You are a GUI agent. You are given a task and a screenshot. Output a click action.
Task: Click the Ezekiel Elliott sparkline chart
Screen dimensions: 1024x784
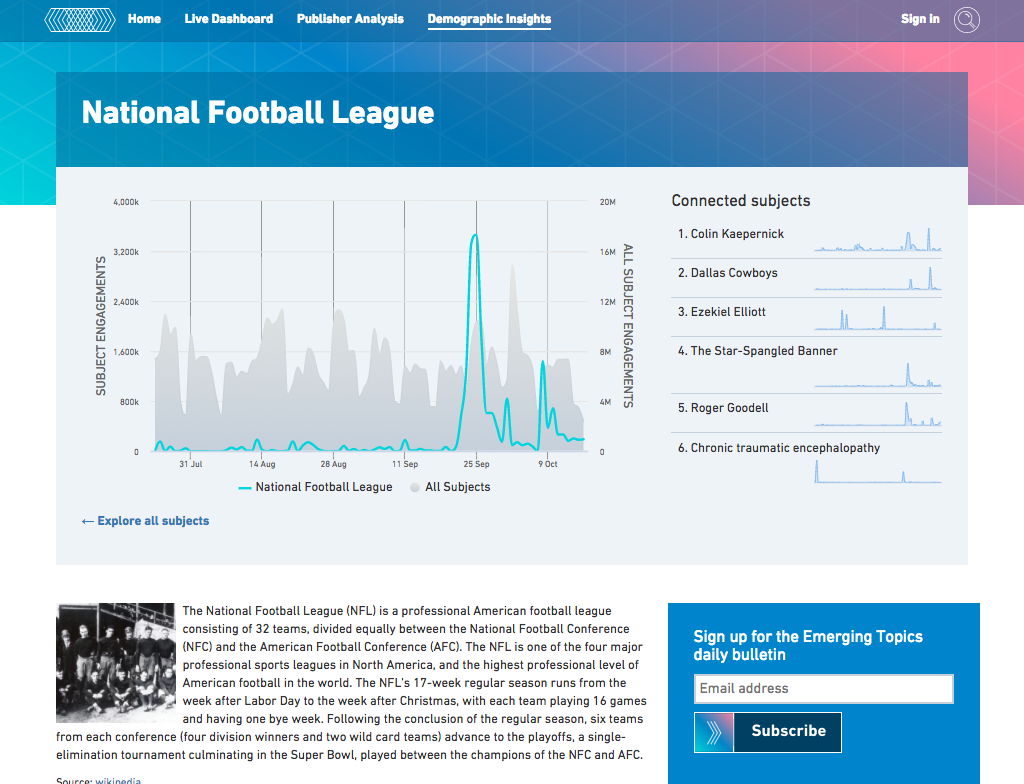[x=878, y=318]
